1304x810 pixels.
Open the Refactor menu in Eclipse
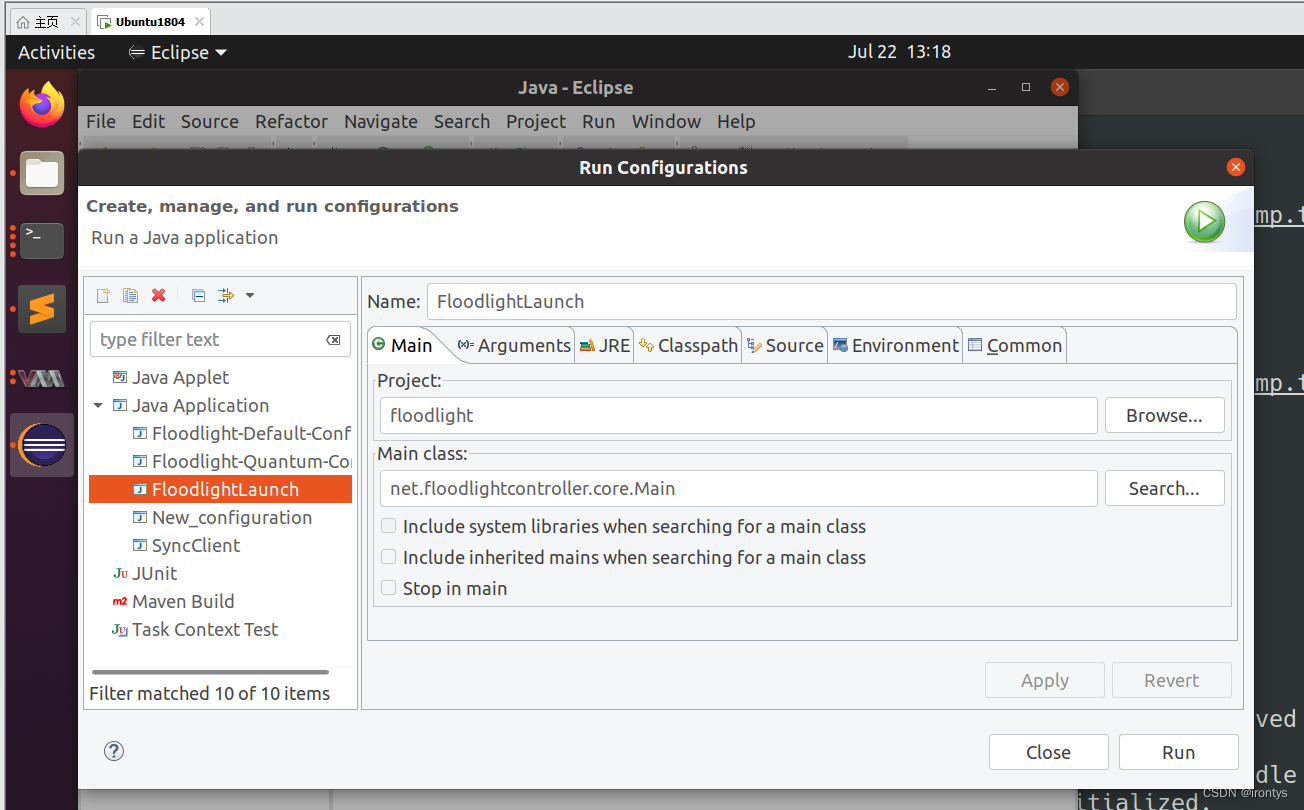click(x=291, y=121)
